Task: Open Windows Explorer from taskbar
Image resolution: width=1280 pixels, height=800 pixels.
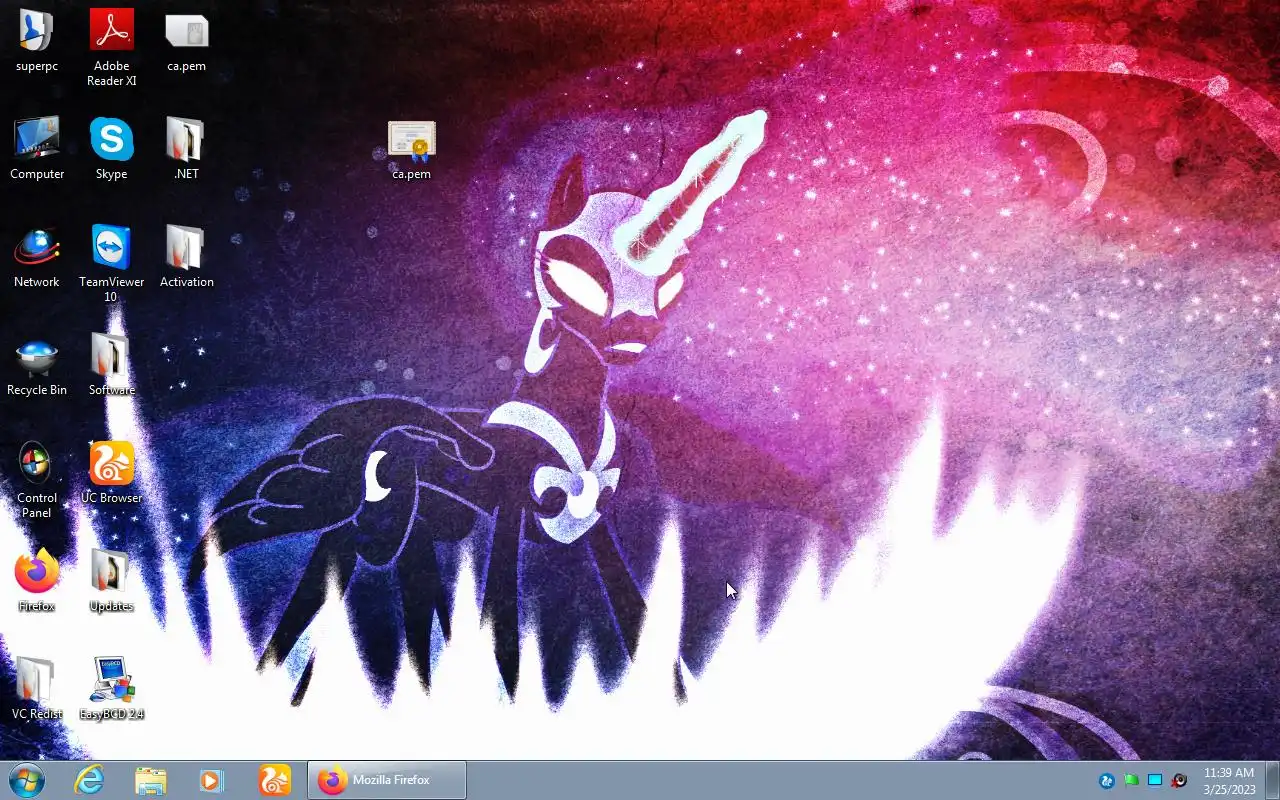Action: click(151, 780)
